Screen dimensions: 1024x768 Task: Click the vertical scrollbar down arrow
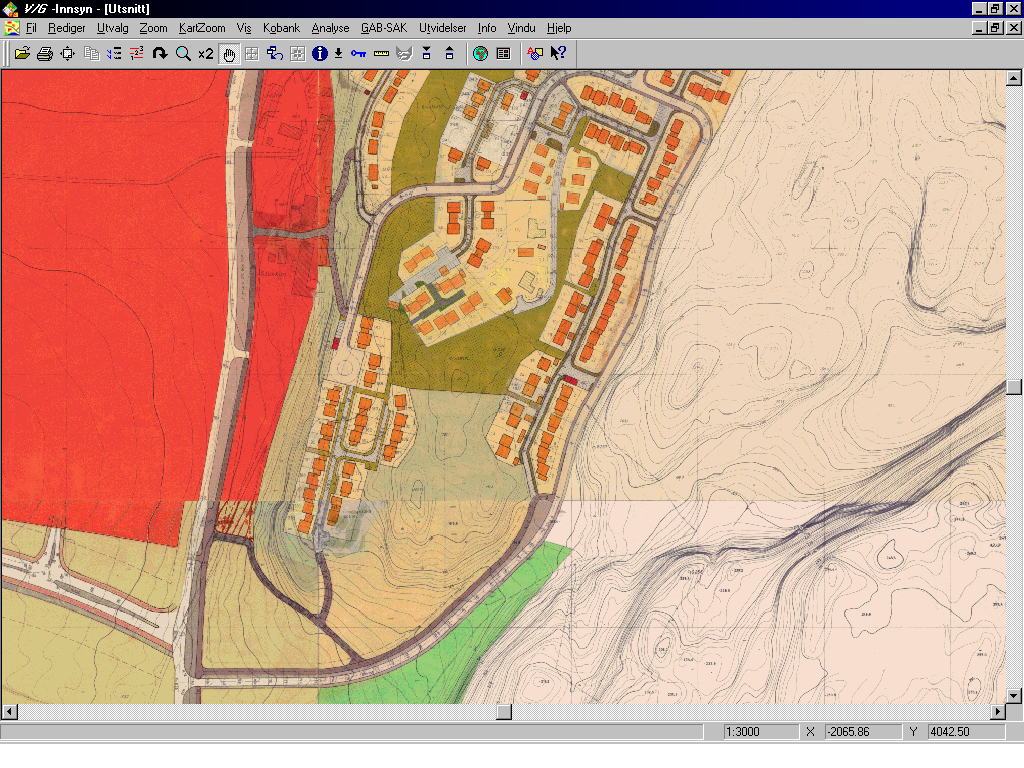(x=1014, y=696)
